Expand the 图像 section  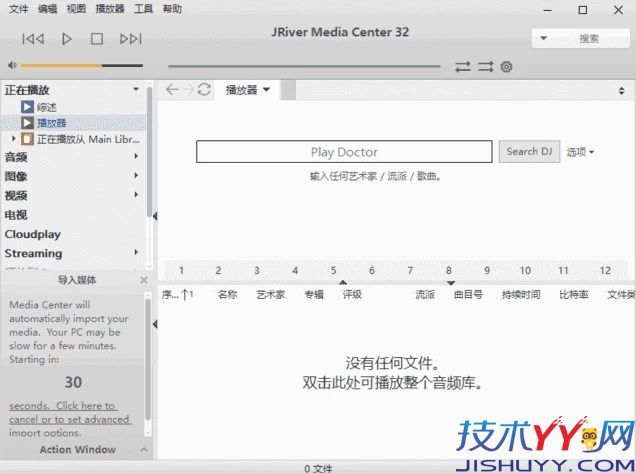[136, 175]
